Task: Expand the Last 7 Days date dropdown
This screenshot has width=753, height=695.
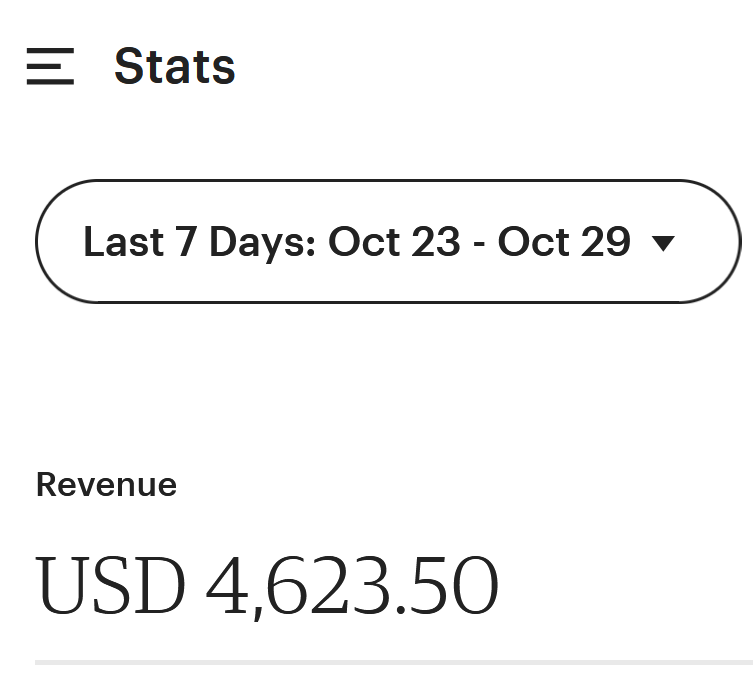Action: click(x=388, y=242)
